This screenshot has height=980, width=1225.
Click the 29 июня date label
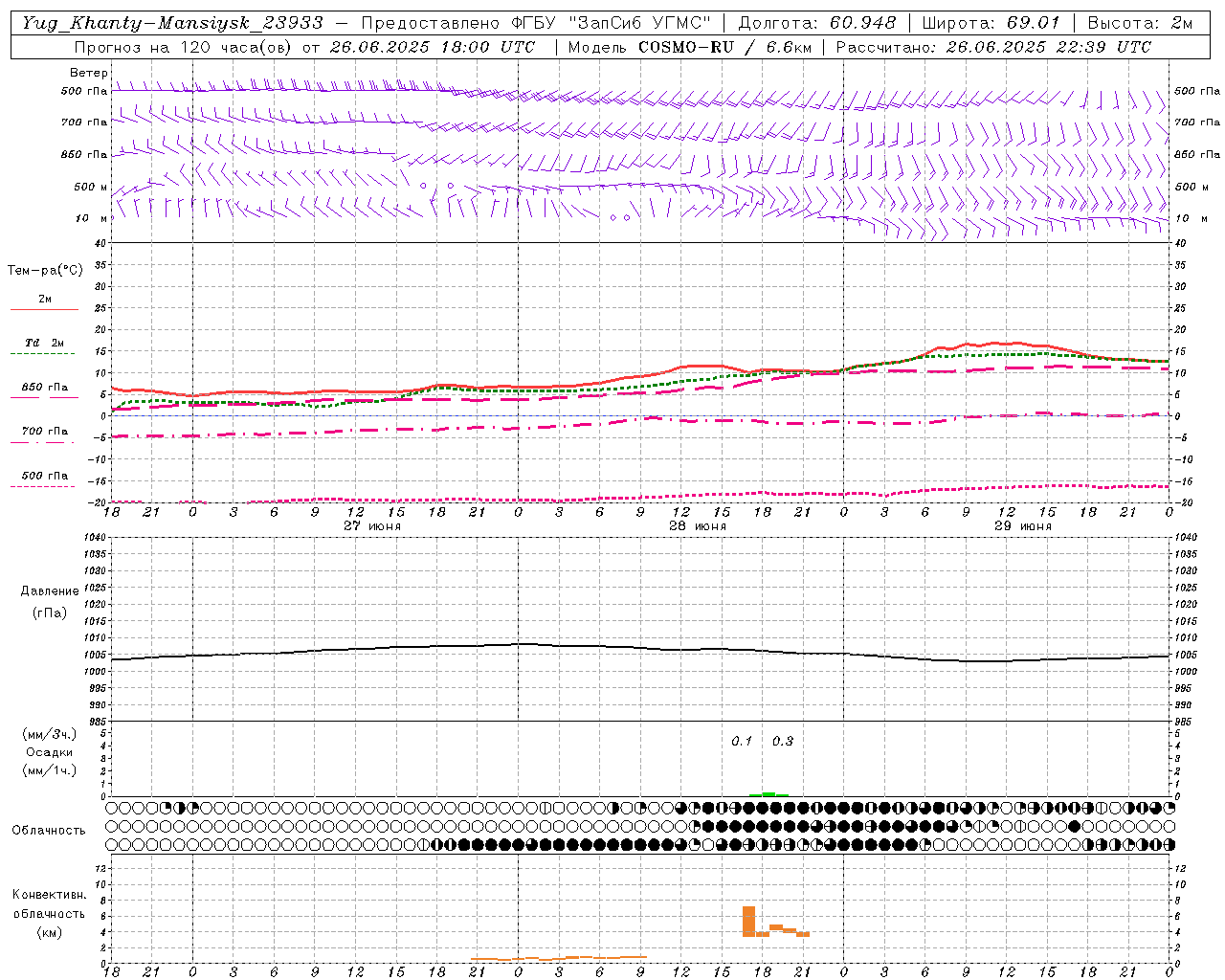1022,526
